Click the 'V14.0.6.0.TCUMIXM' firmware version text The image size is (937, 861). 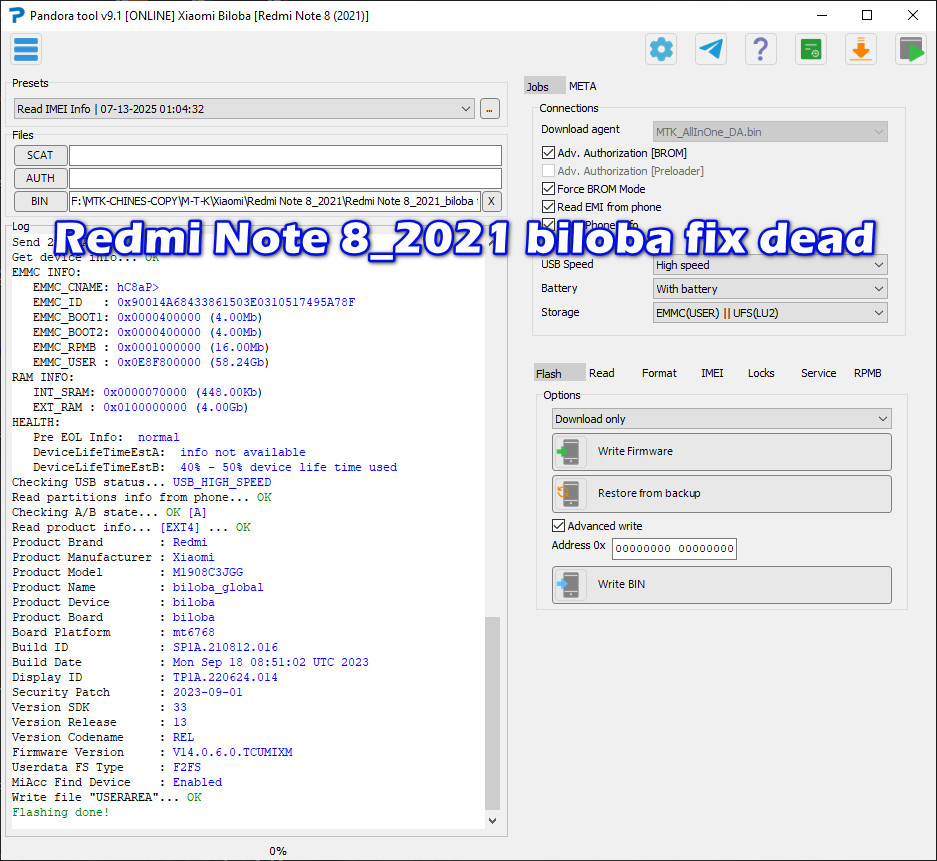[232, 752]
